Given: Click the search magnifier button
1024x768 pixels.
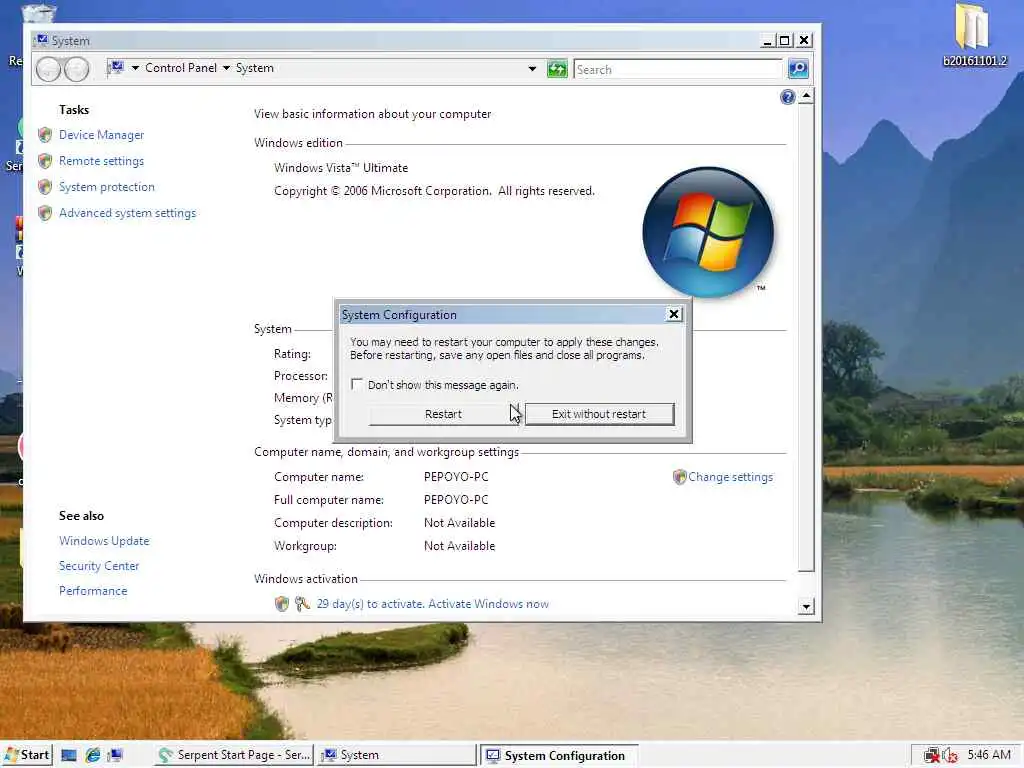Looking at the screenshot, I should [x=798, y=69].
